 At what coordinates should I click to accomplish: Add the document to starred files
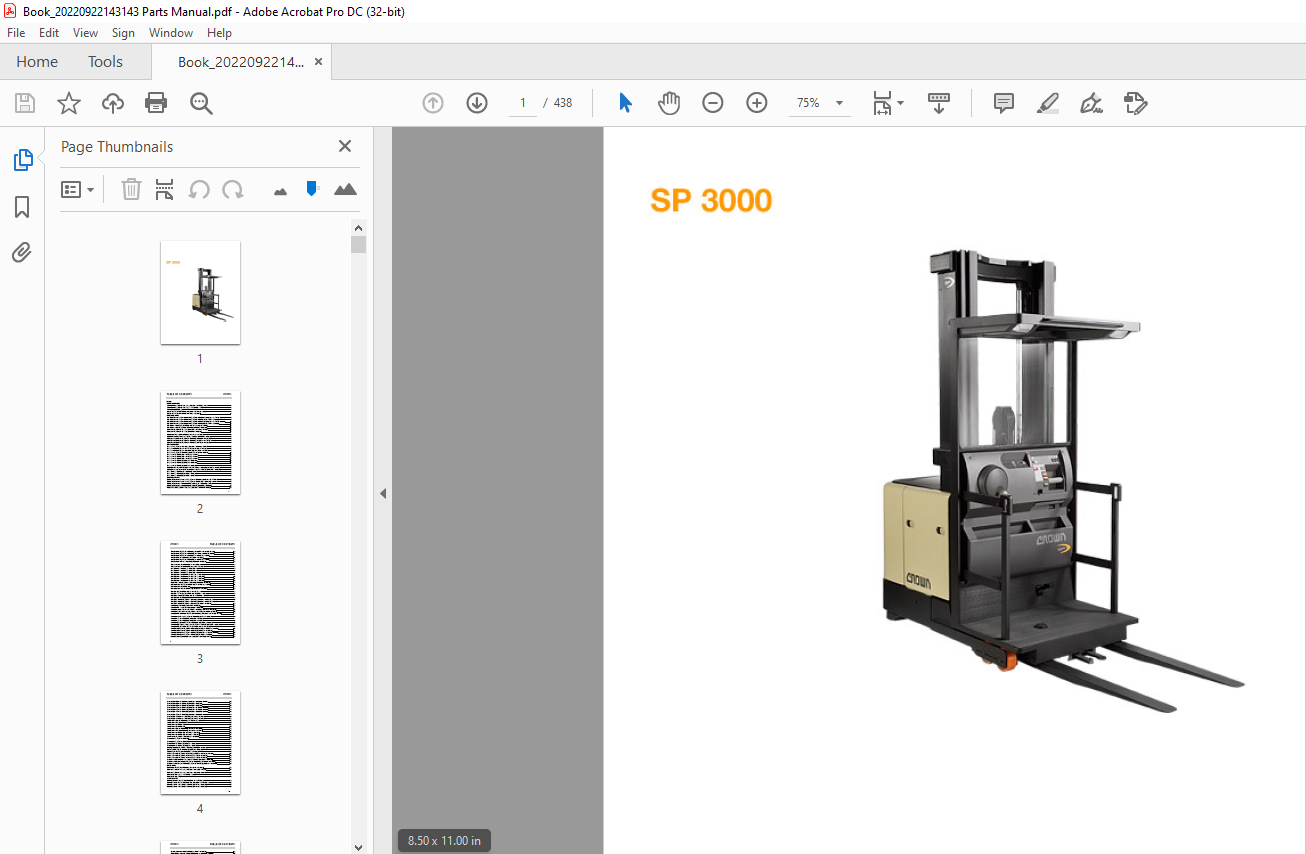pyautogui.click(x=68, y=103)
